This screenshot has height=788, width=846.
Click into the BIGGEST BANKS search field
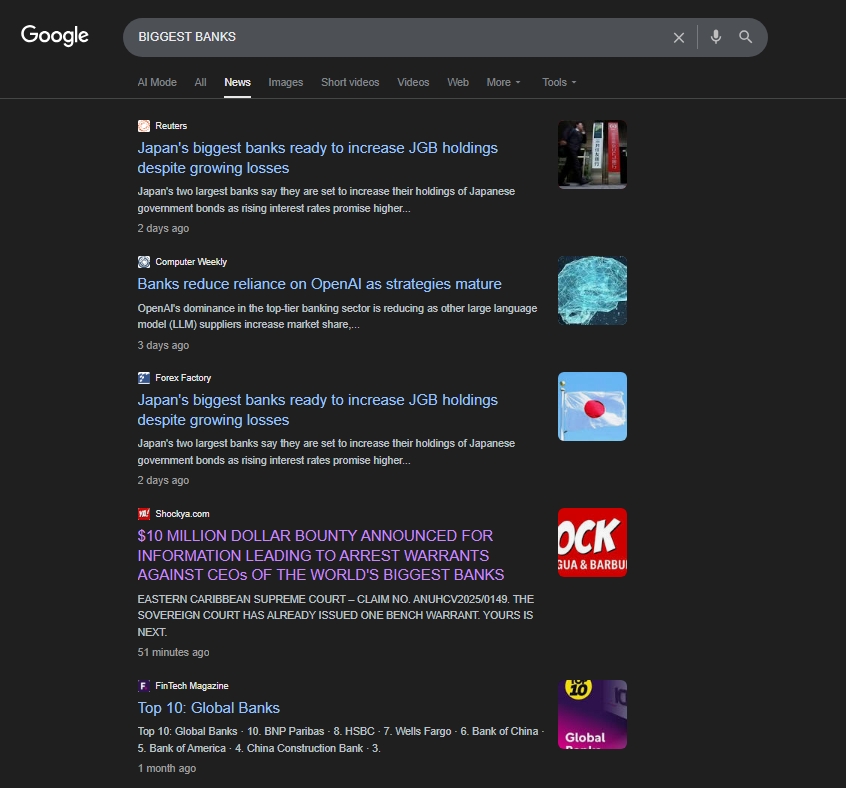[x=400, y=37]
